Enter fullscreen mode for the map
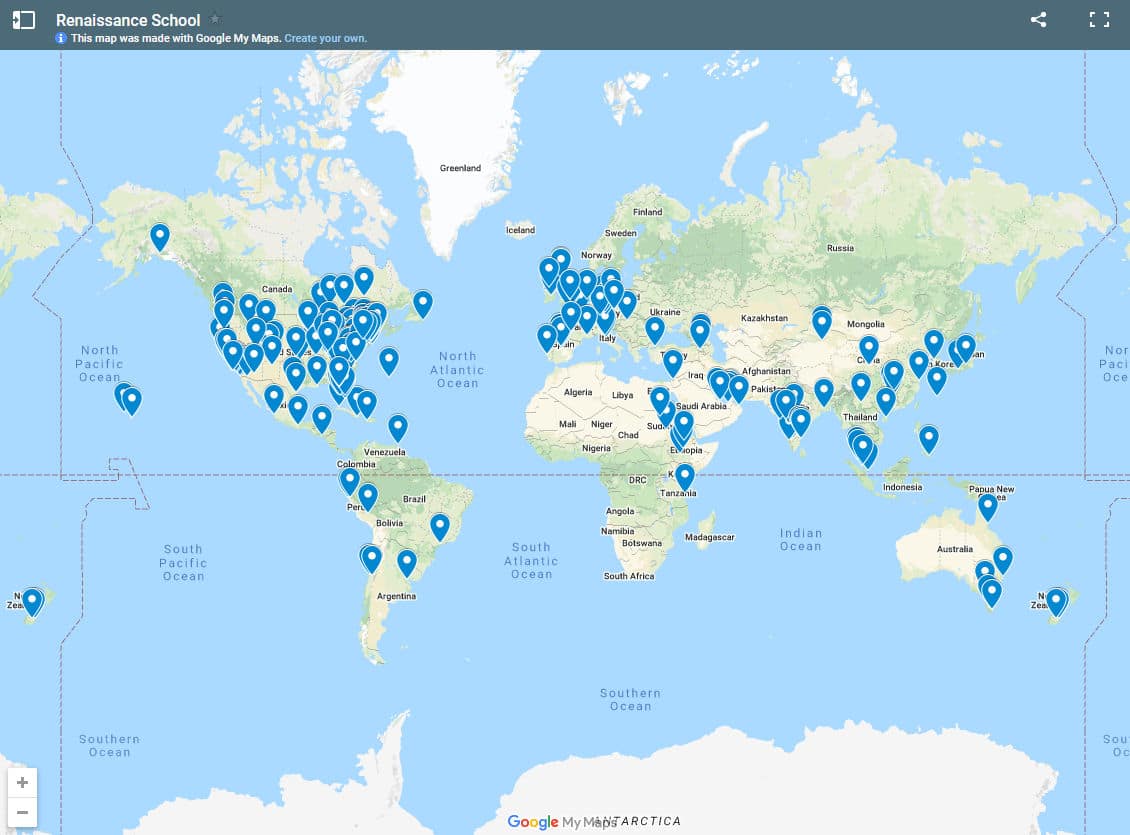This screenshot has width=1130, height=835. [x=1099, y=19]
